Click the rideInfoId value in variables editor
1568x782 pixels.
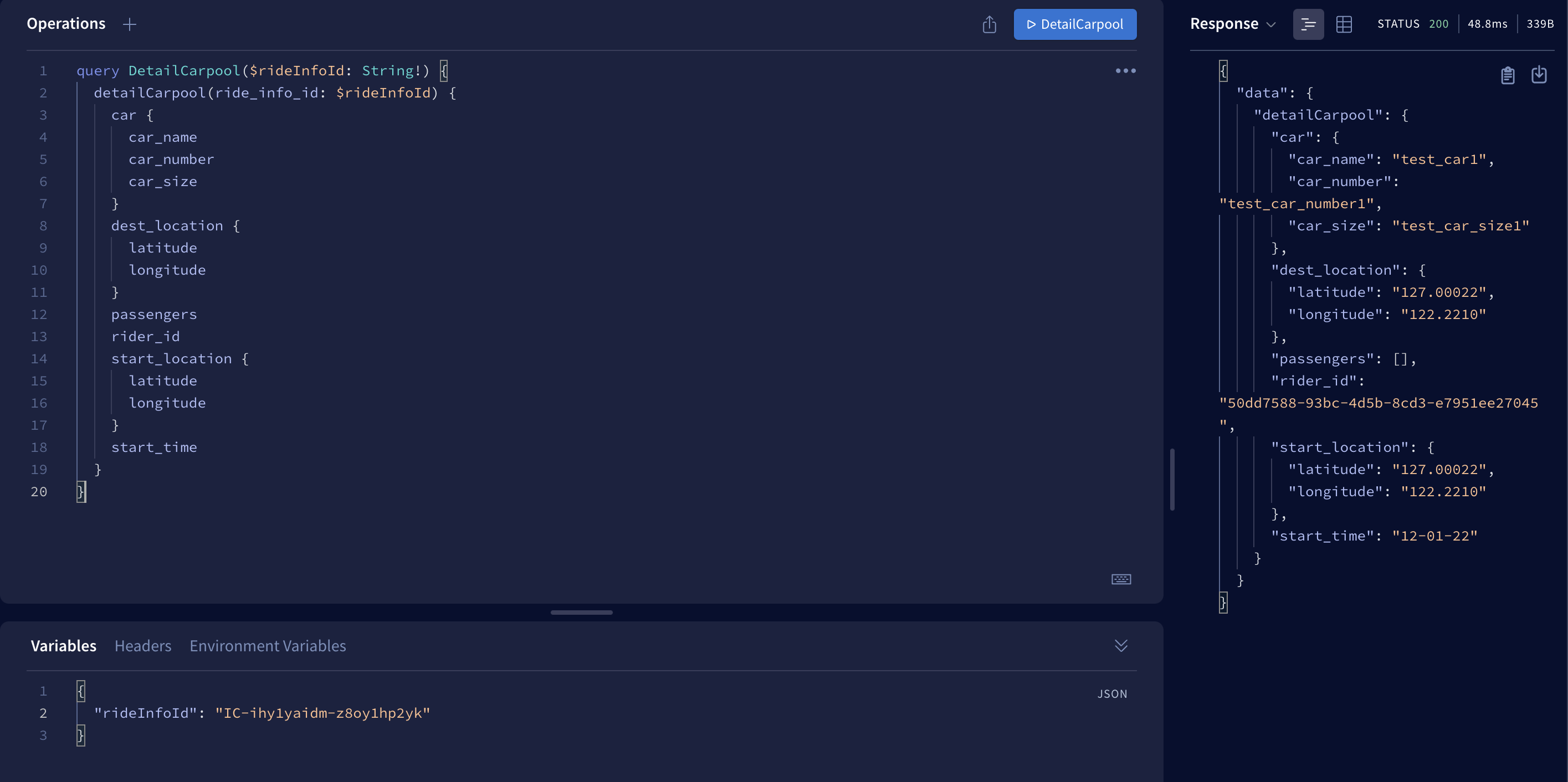click(322, 713)
